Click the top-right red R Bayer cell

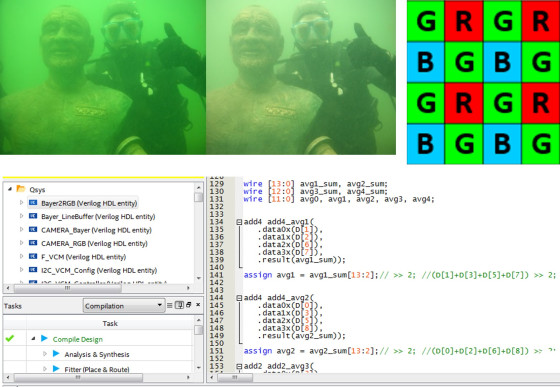pyautogui.click(x=540, y=21)
